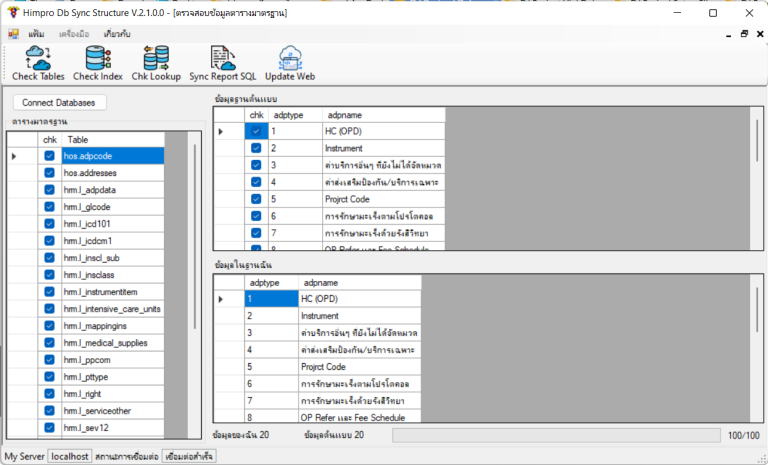Click the Check Tables toolbar icon

click(x=38, y=63)
